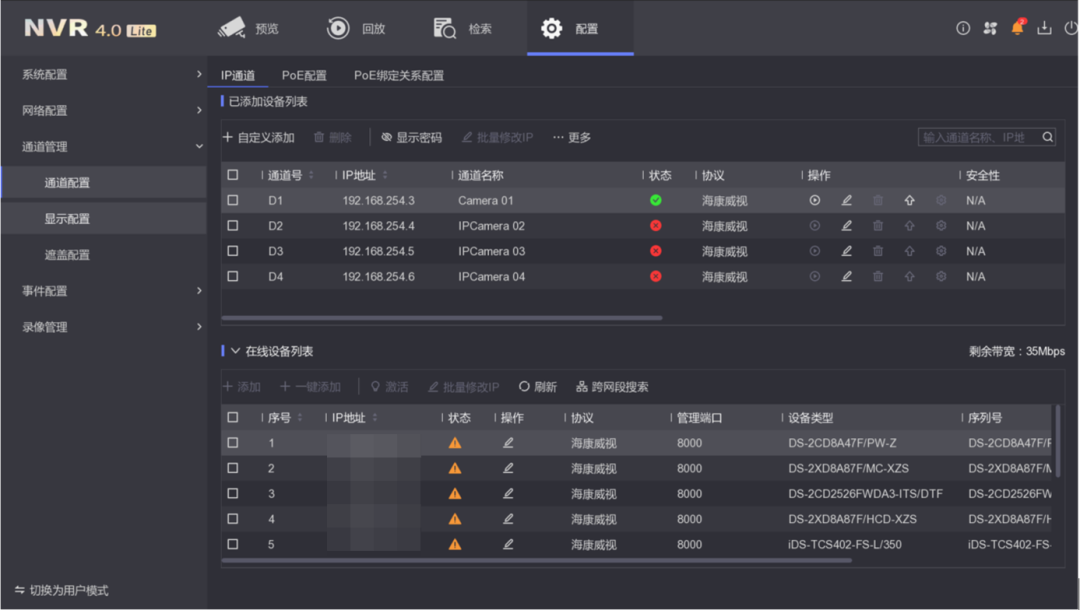Click the settings gear icon for IPCamera 04
Viewport: 1080px width, 610px height.
point(941,277)
